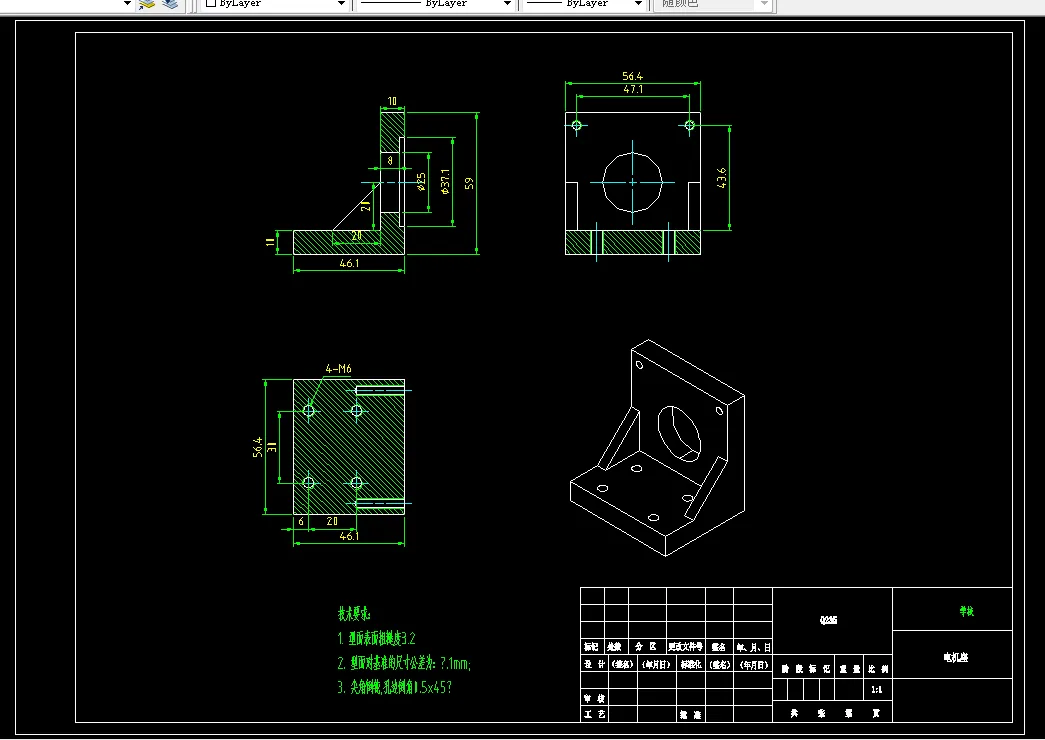This screenshot has height=740, width=1045.
Task: Select the 重量 title block cell
Action: pos(849,669)
